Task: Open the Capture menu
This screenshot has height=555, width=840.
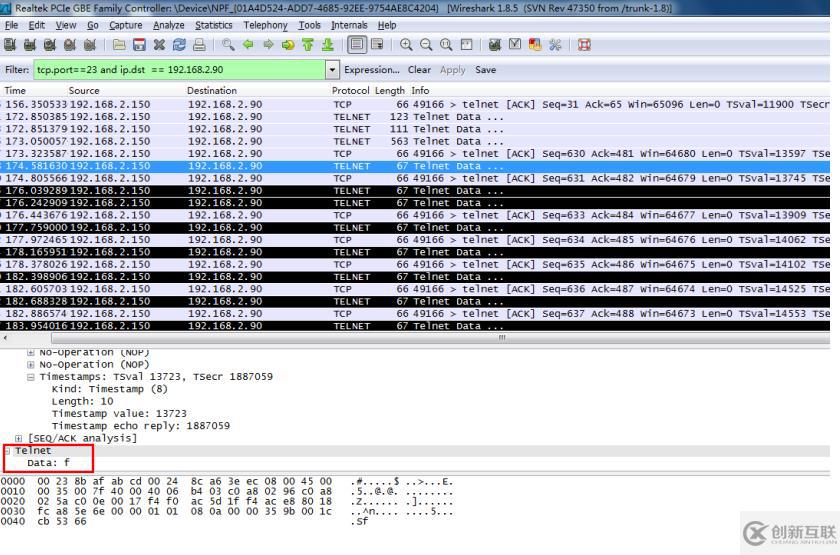Action: coord(126,25)
